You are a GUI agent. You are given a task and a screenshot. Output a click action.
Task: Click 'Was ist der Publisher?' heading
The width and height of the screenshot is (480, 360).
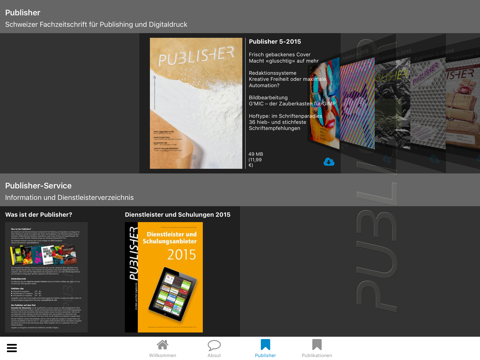(x=38, y=215)
